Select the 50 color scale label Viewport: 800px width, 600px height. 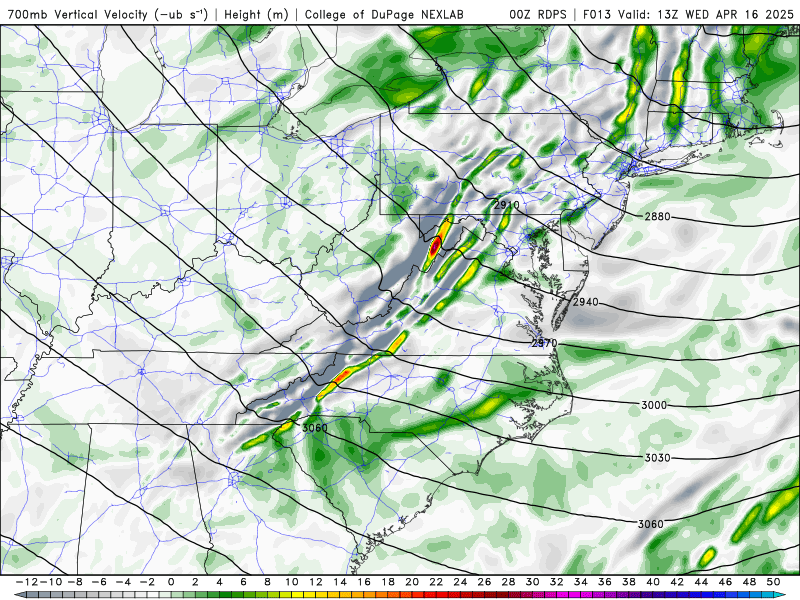tap(773, 582)
